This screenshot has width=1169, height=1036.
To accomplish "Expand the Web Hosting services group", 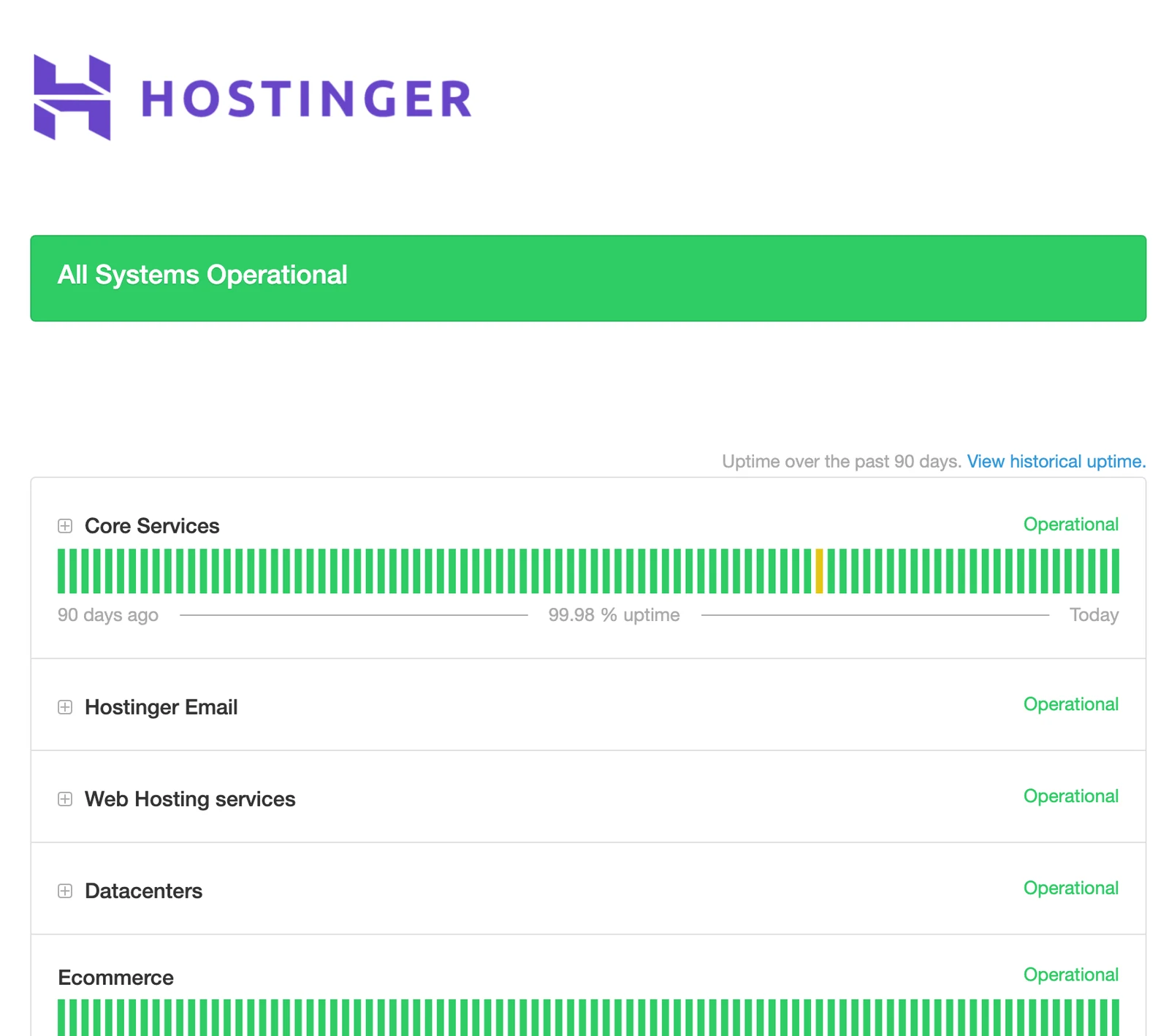I will [x=65, y=799].
